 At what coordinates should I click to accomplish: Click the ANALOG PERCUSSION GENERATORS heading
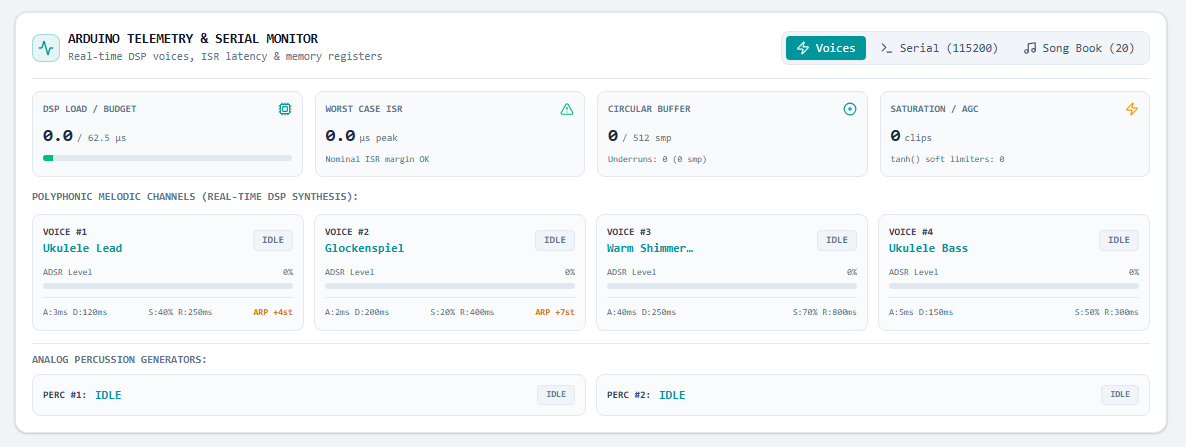tap(120, 359)
